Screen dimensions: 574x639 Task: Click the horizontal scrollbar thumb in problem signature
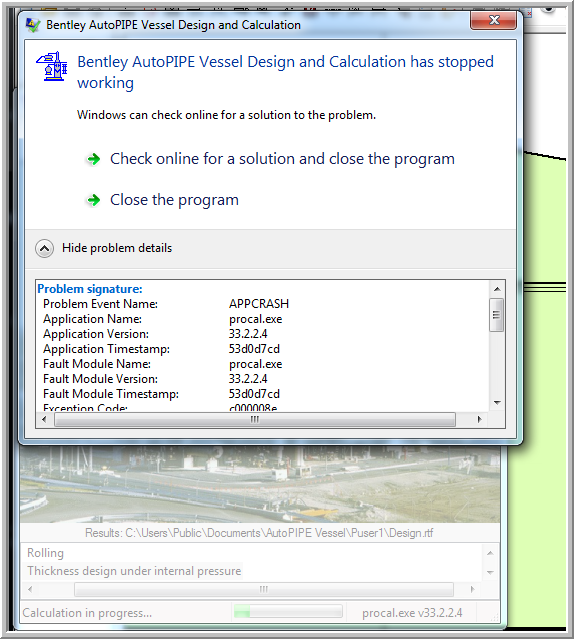255,419
